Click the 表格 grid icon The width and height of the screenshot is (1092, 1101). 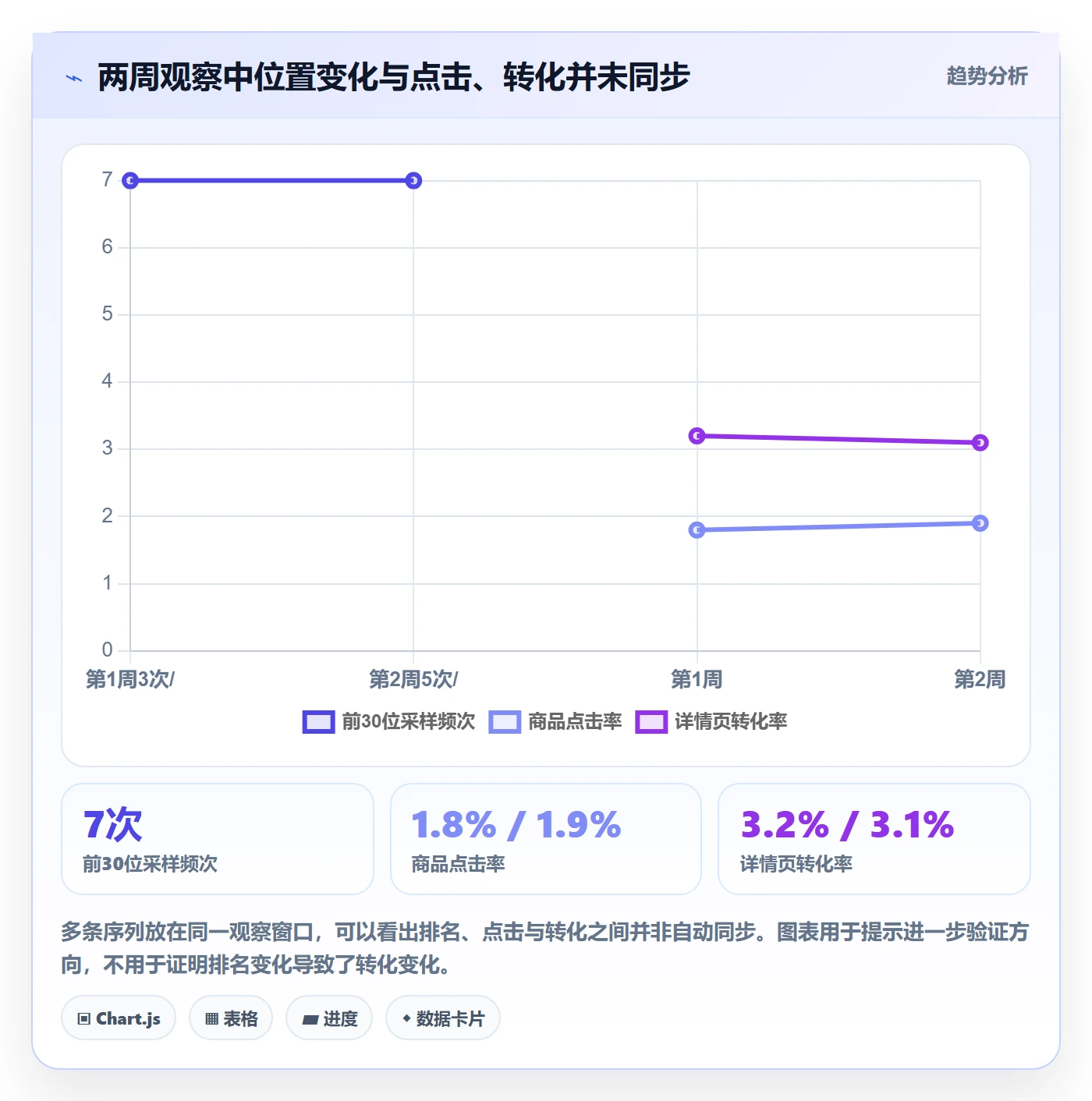tap(211, 1019)
